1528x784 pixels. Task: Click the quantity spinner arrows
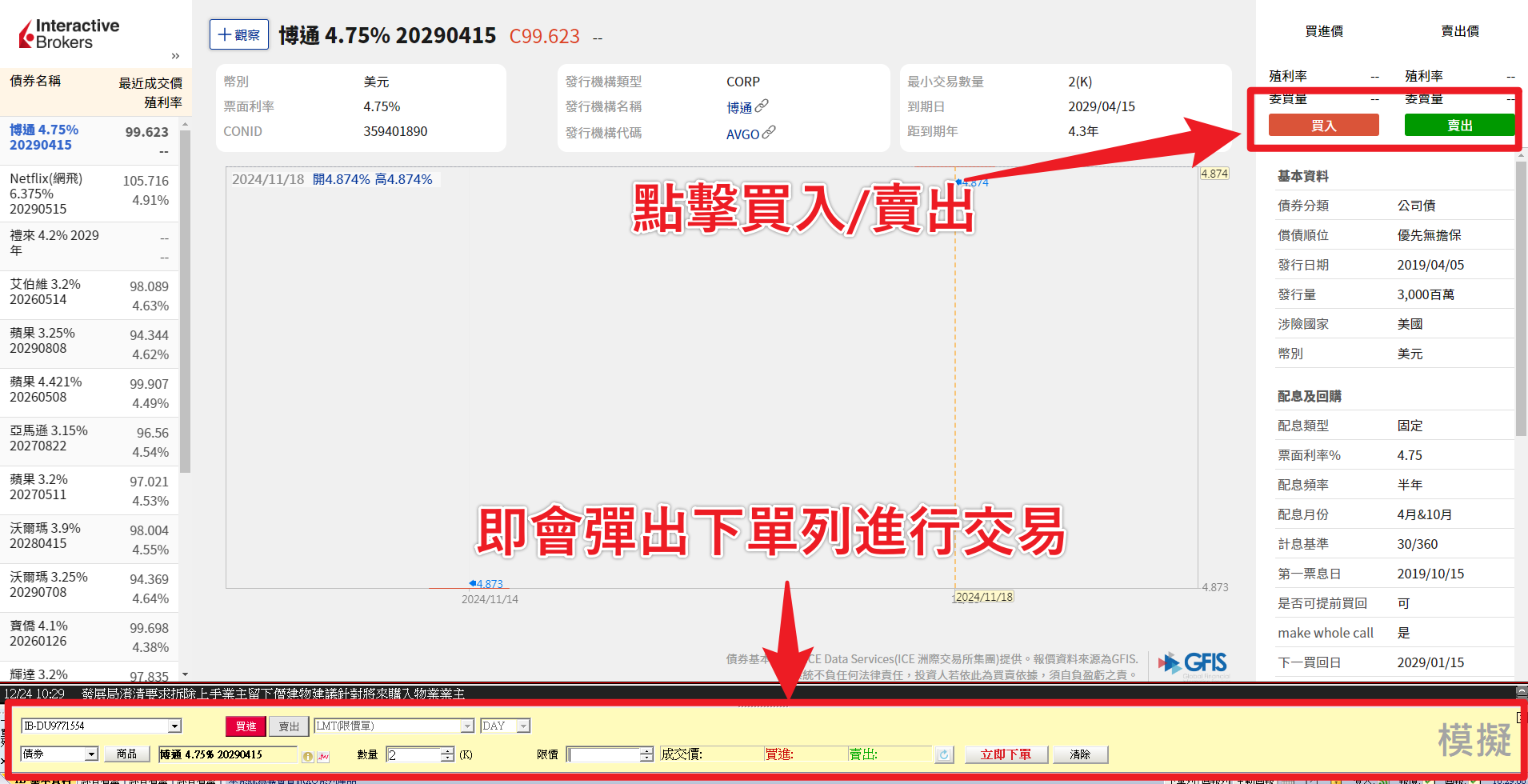[447, 754]
